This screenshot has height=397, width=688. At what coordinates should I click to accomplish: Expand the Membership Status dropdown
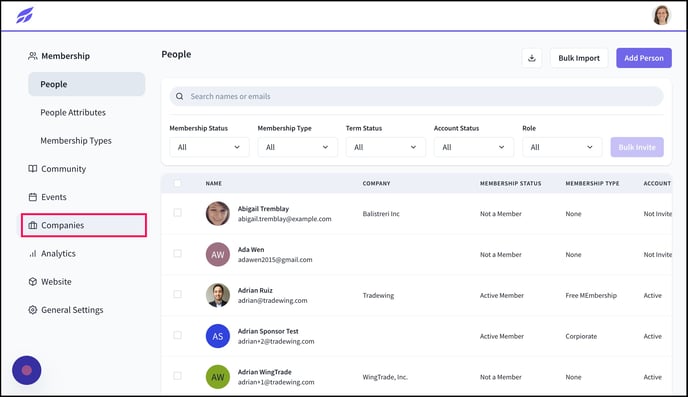tap(209, 147)
